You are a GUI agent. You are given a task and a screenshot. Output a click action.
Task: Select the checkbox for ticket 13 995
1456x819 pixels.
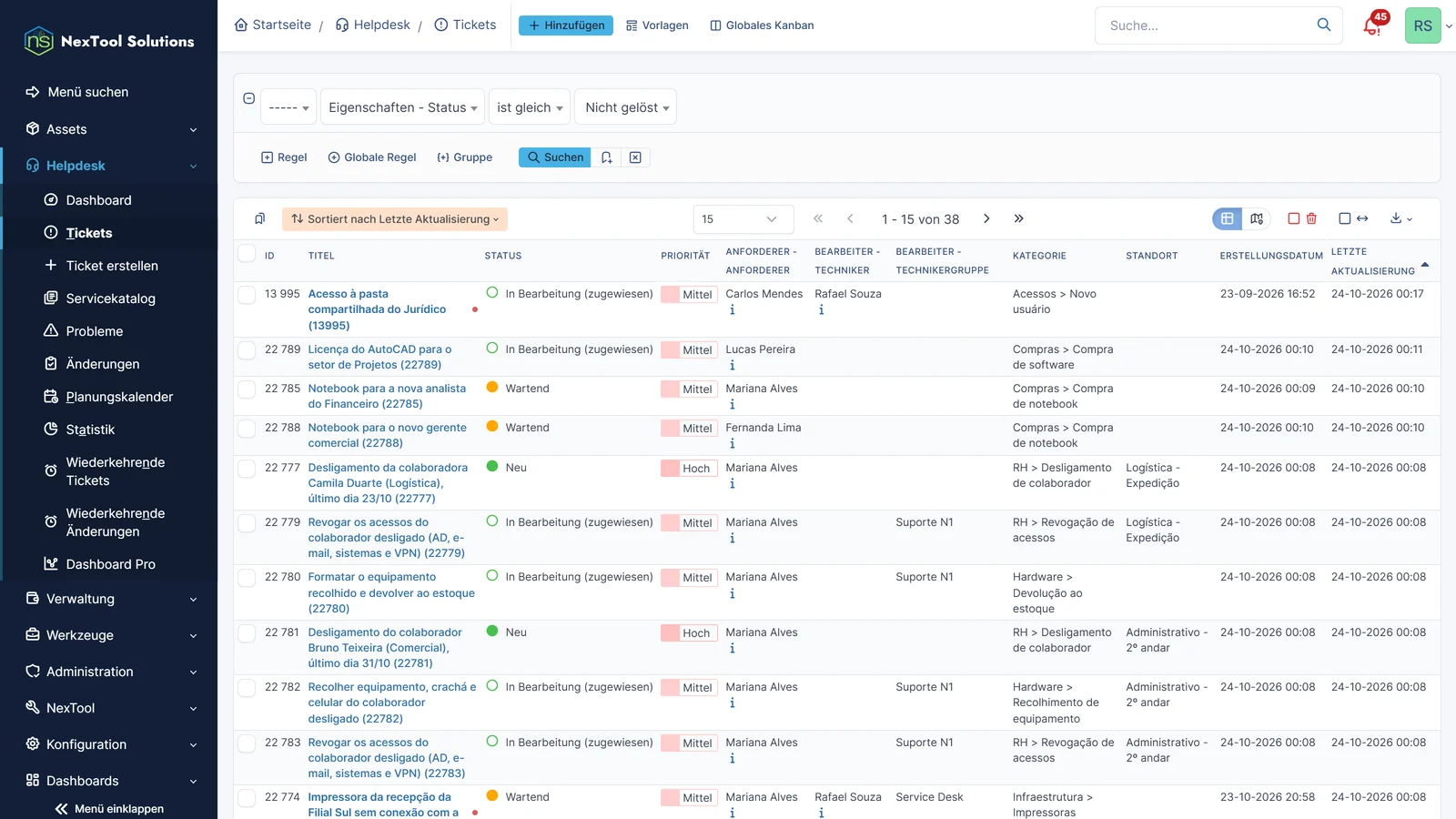tap(247, 294)
